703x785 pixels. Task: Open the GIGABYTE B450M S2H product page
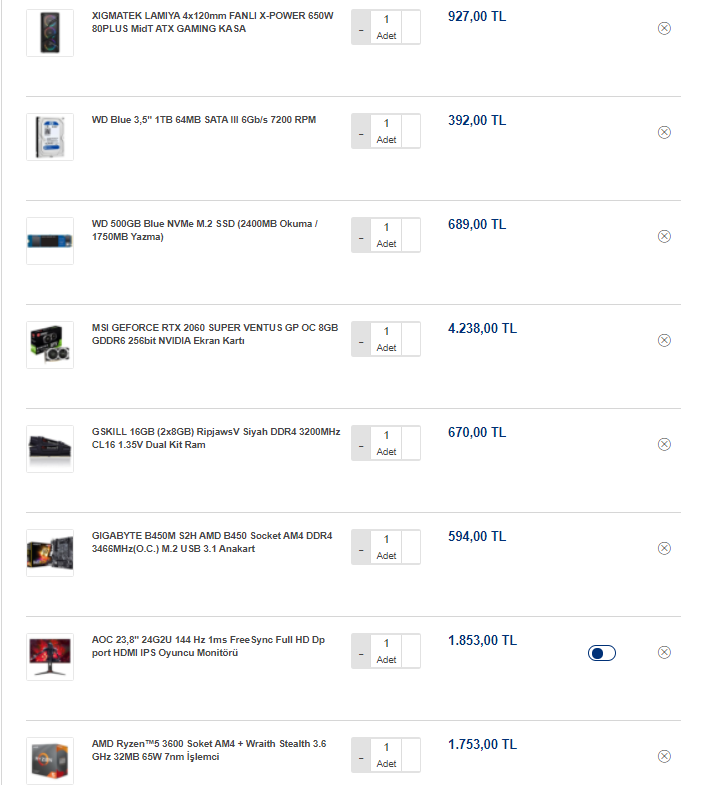[212, 542]
